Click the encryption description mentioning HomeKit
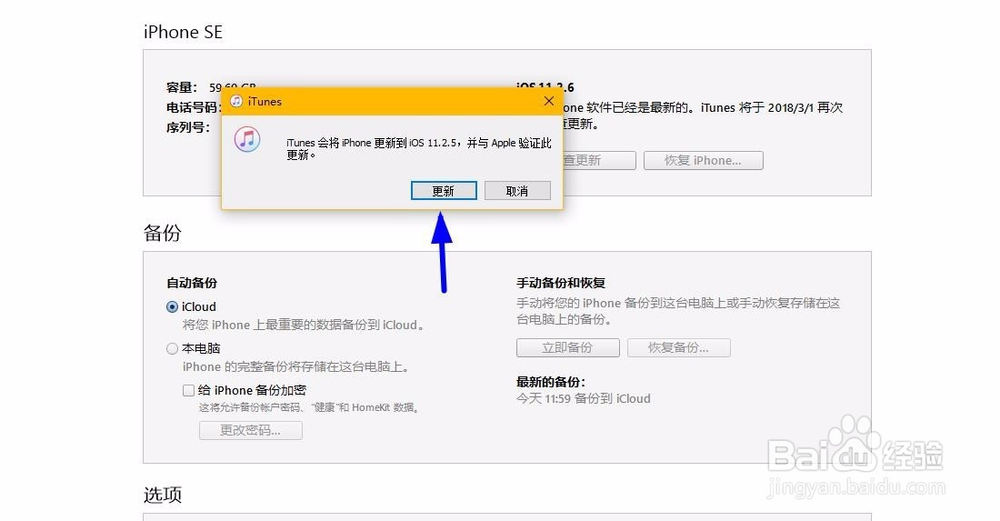The width and height of the screenshot is (1000, 521). click(x=309, y=407)
